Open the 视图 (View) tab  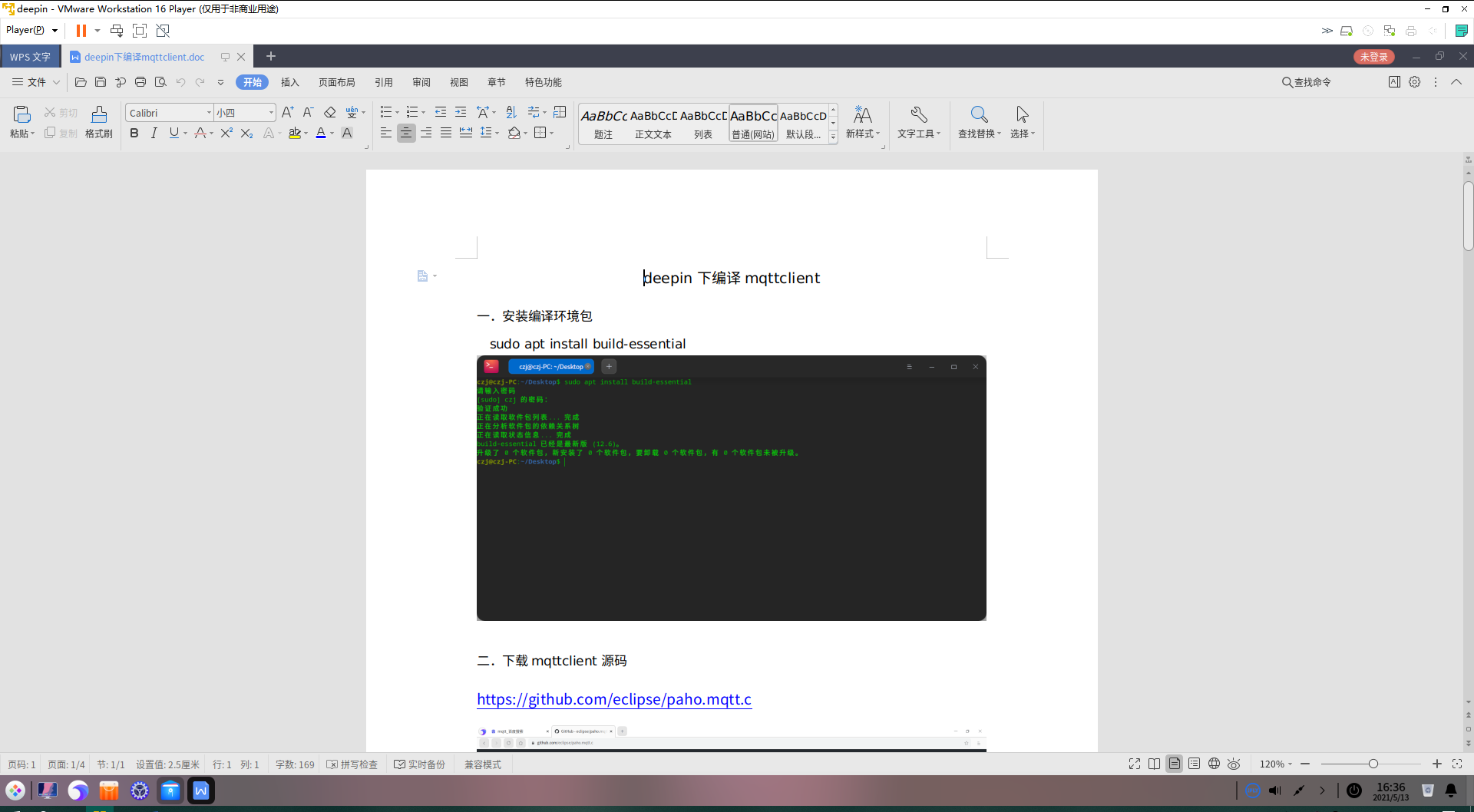[x=459, y=82]
